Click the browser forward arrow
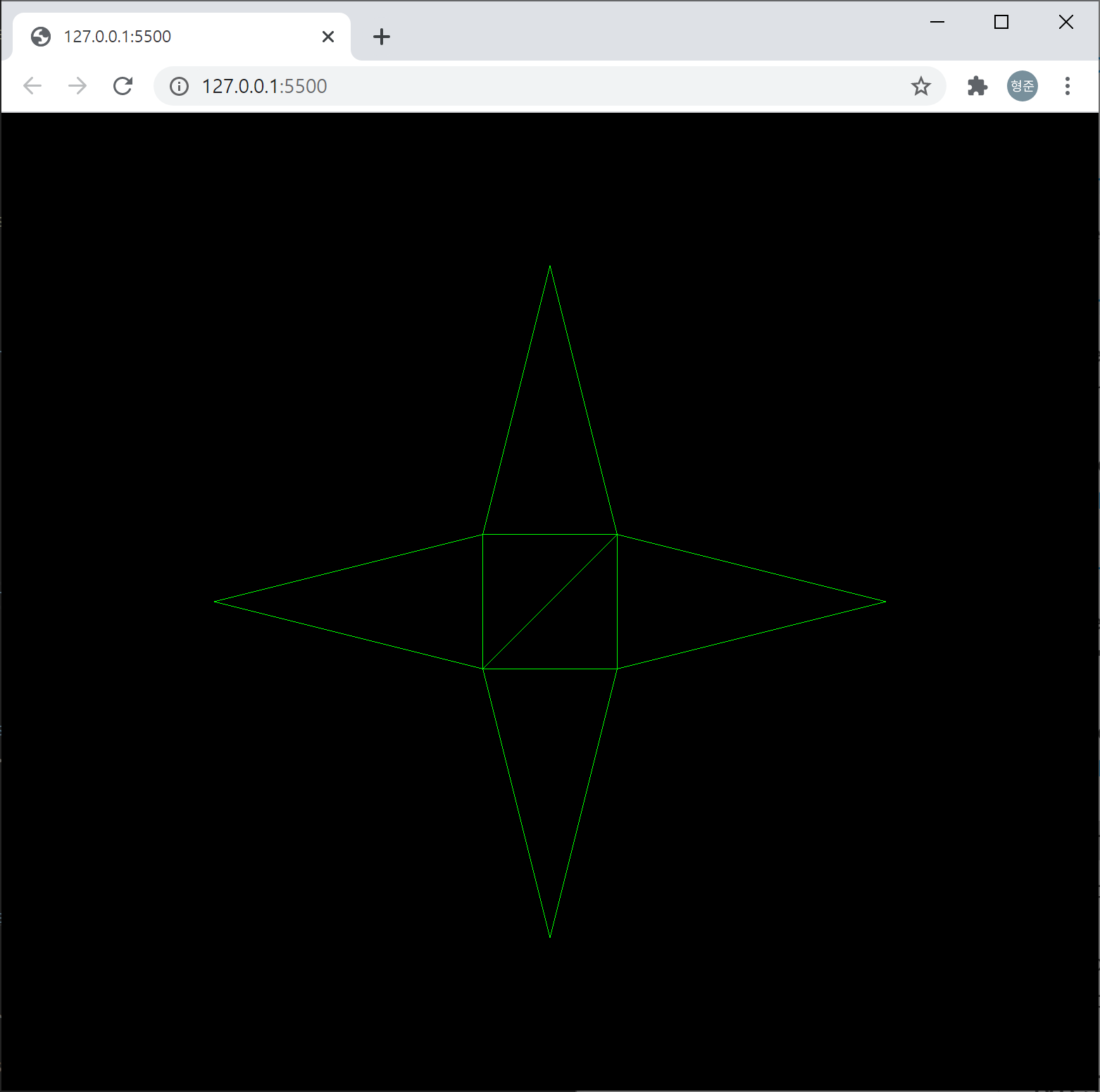The width and height of the screenshot is (1100, 1092). pos(77,86)
